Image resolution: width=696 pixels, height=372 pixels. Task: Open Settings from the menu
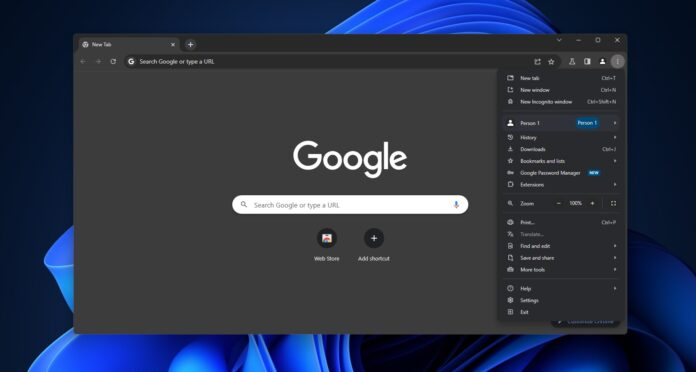tap(562, 301)
